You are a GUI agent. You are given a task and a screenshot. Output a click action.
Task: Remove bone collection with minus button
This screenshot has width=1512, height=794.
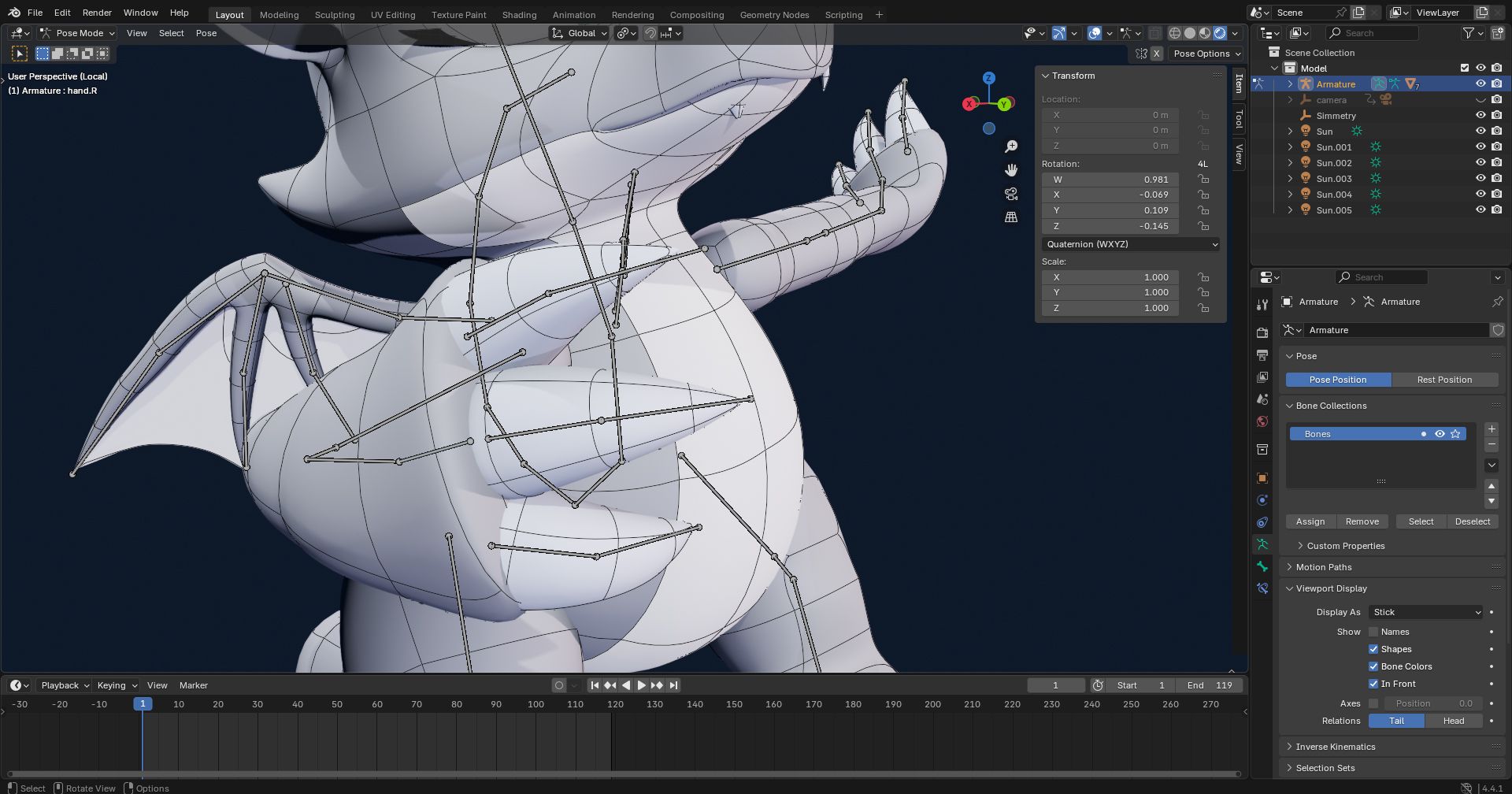pyautogui.click(x=1492, y=444)
